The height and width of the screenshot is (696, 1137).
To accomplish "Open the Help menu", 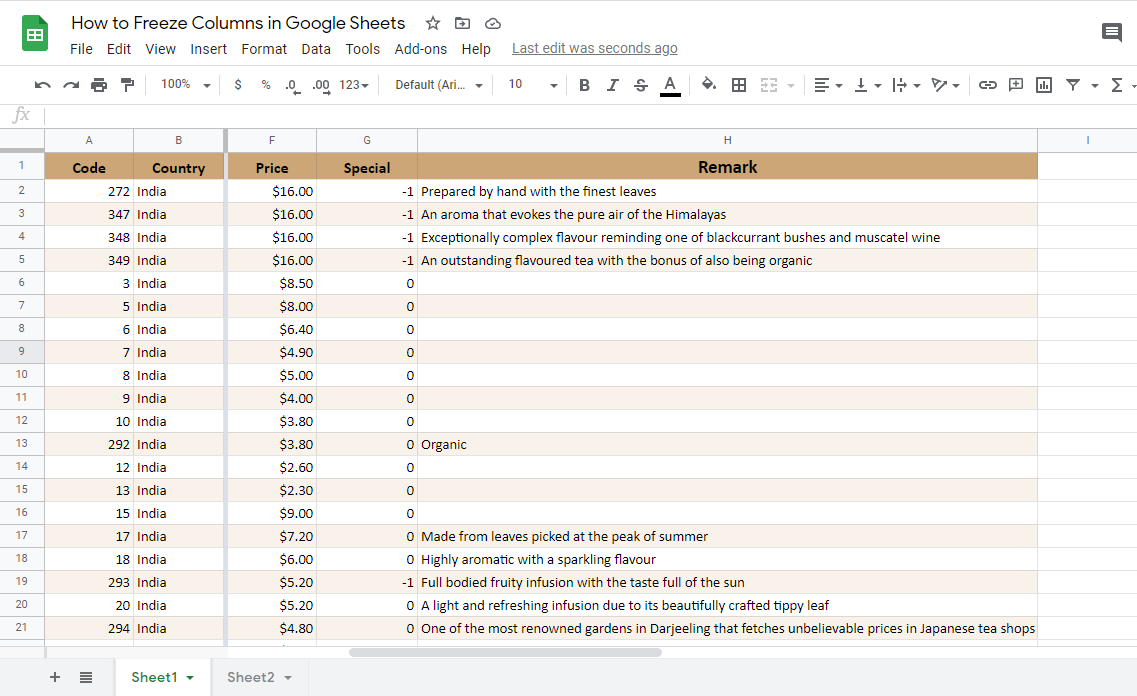I will (x=476, y=49).
